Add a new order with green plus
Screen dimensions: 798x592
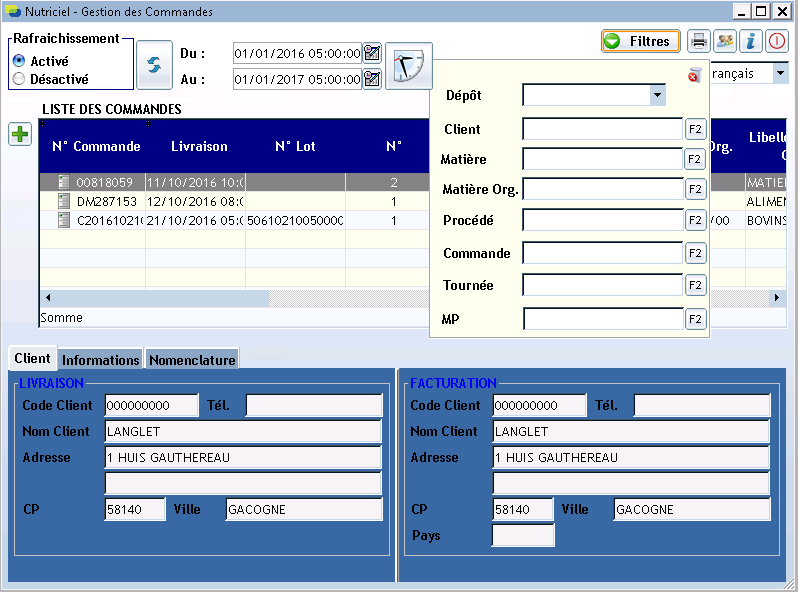20,135
